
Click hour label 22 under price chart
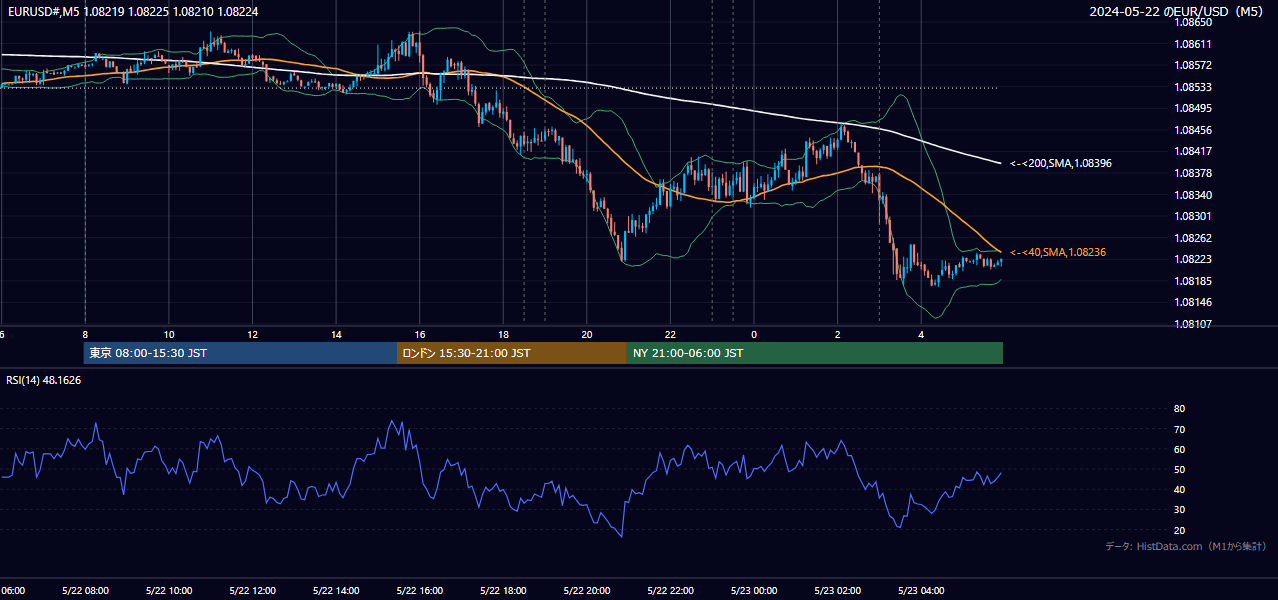(x=670, y=334)
